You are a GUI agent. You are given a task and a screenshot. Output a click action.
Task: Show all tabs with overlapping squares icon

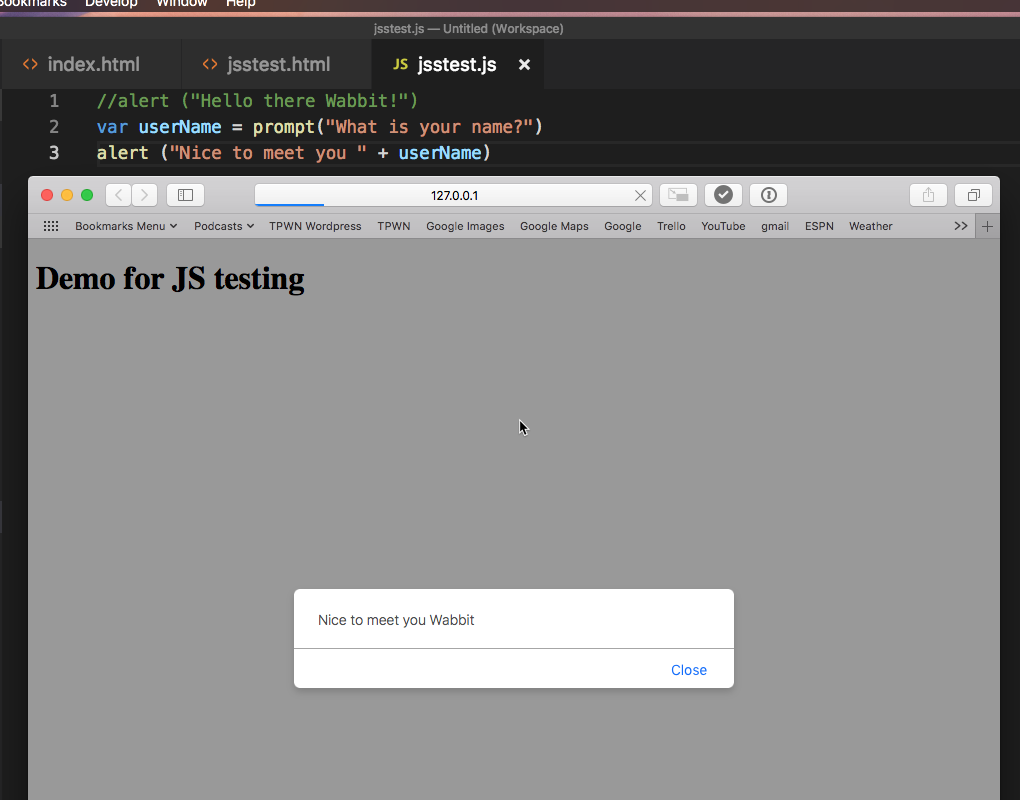(973, 195)
